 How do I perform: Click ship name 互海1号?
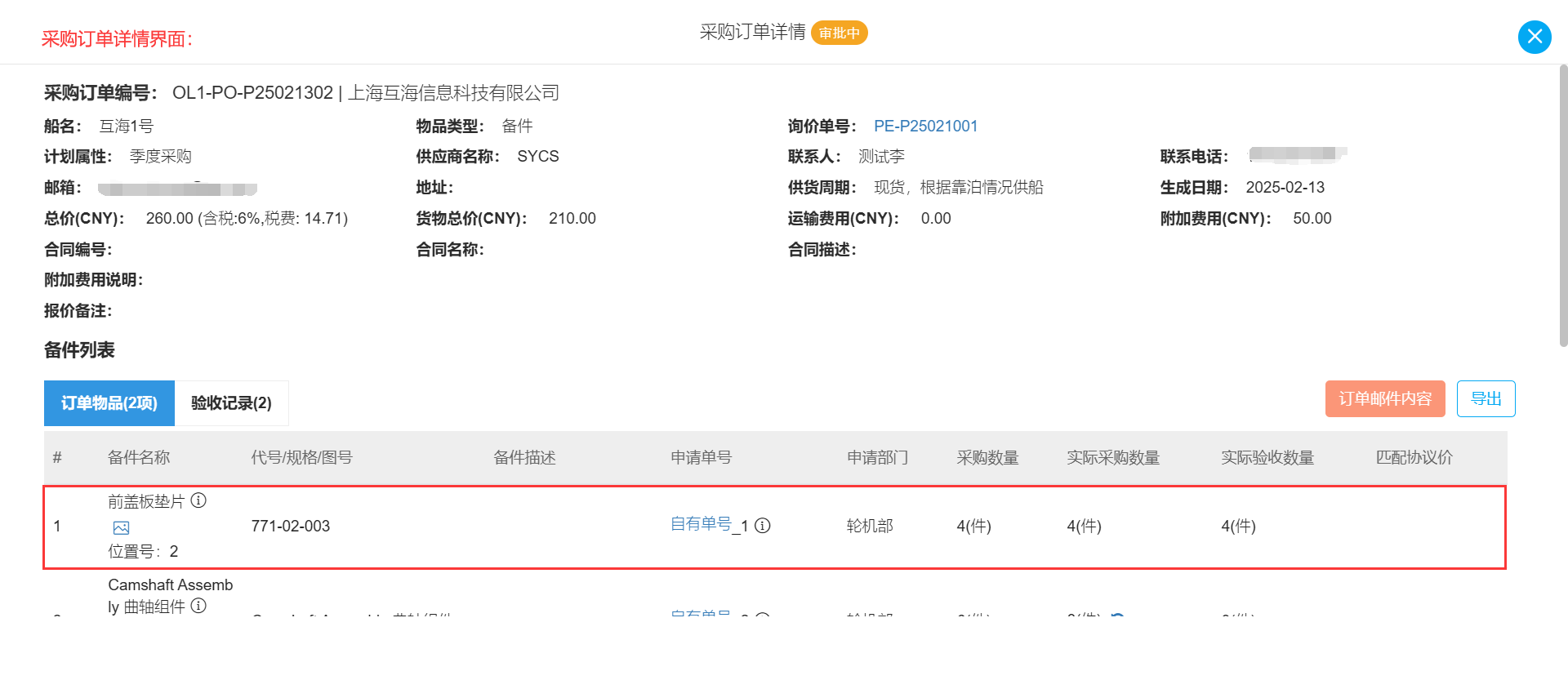click(x=127, y=127)
